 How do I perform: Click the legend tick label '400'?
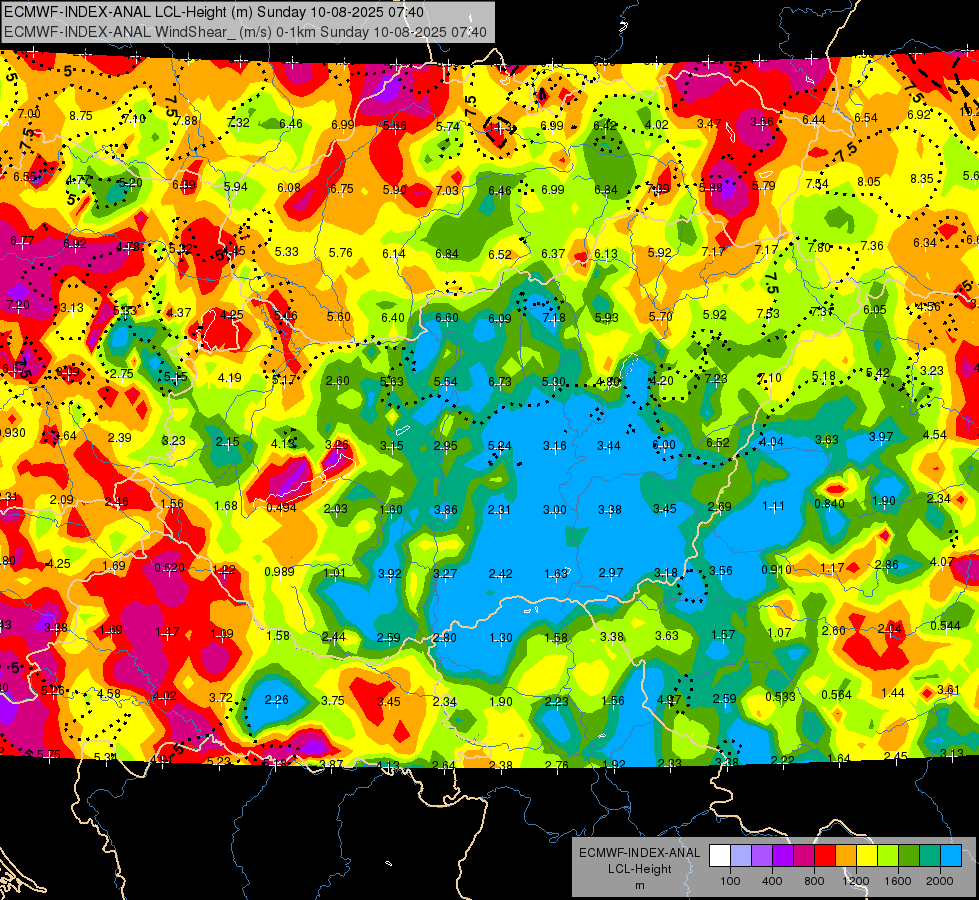(772, 881)
